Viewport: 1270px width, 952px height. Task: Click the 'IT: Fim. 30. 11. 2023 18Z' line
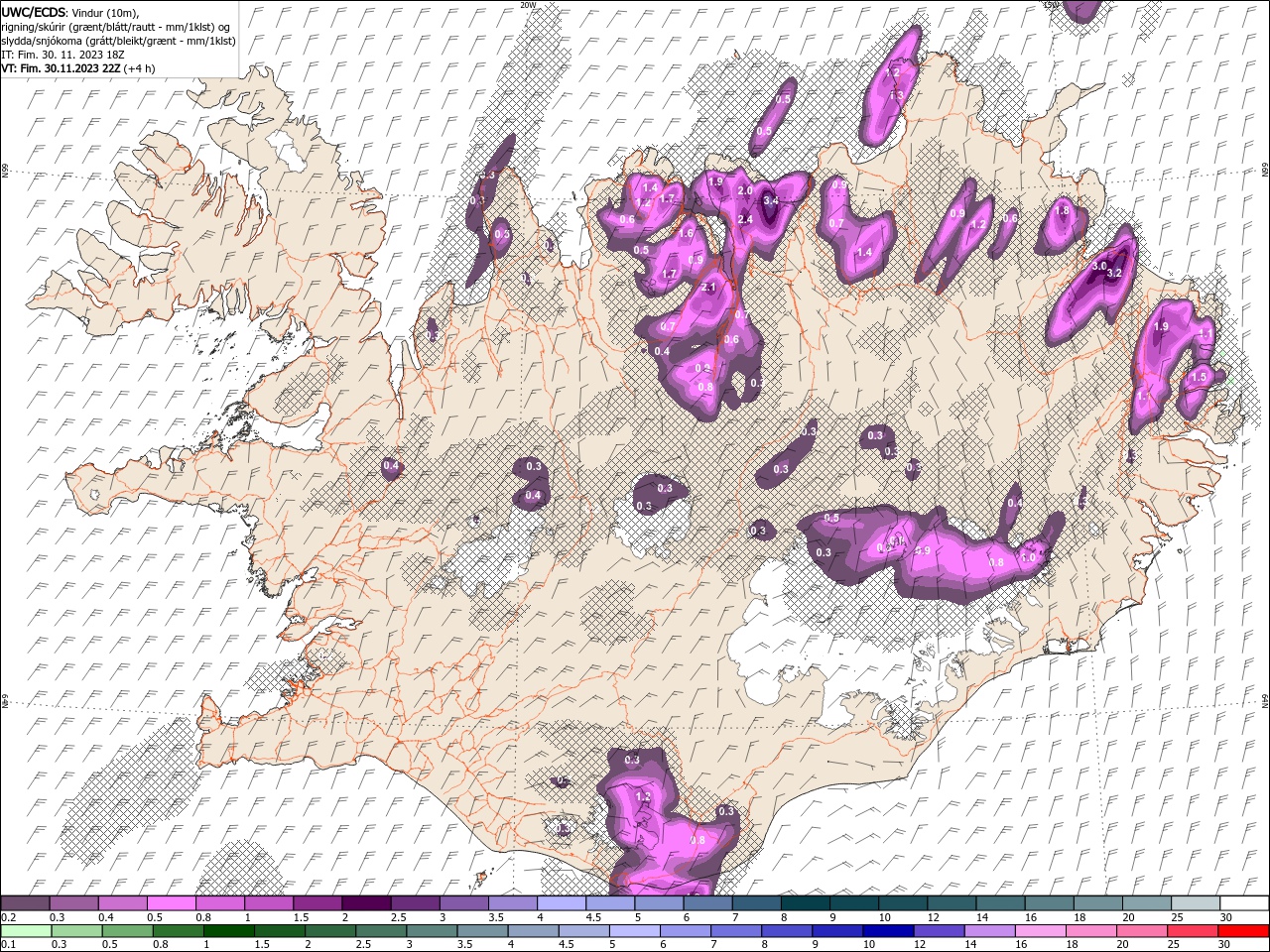pyautogui.click(x=62, y=55)
